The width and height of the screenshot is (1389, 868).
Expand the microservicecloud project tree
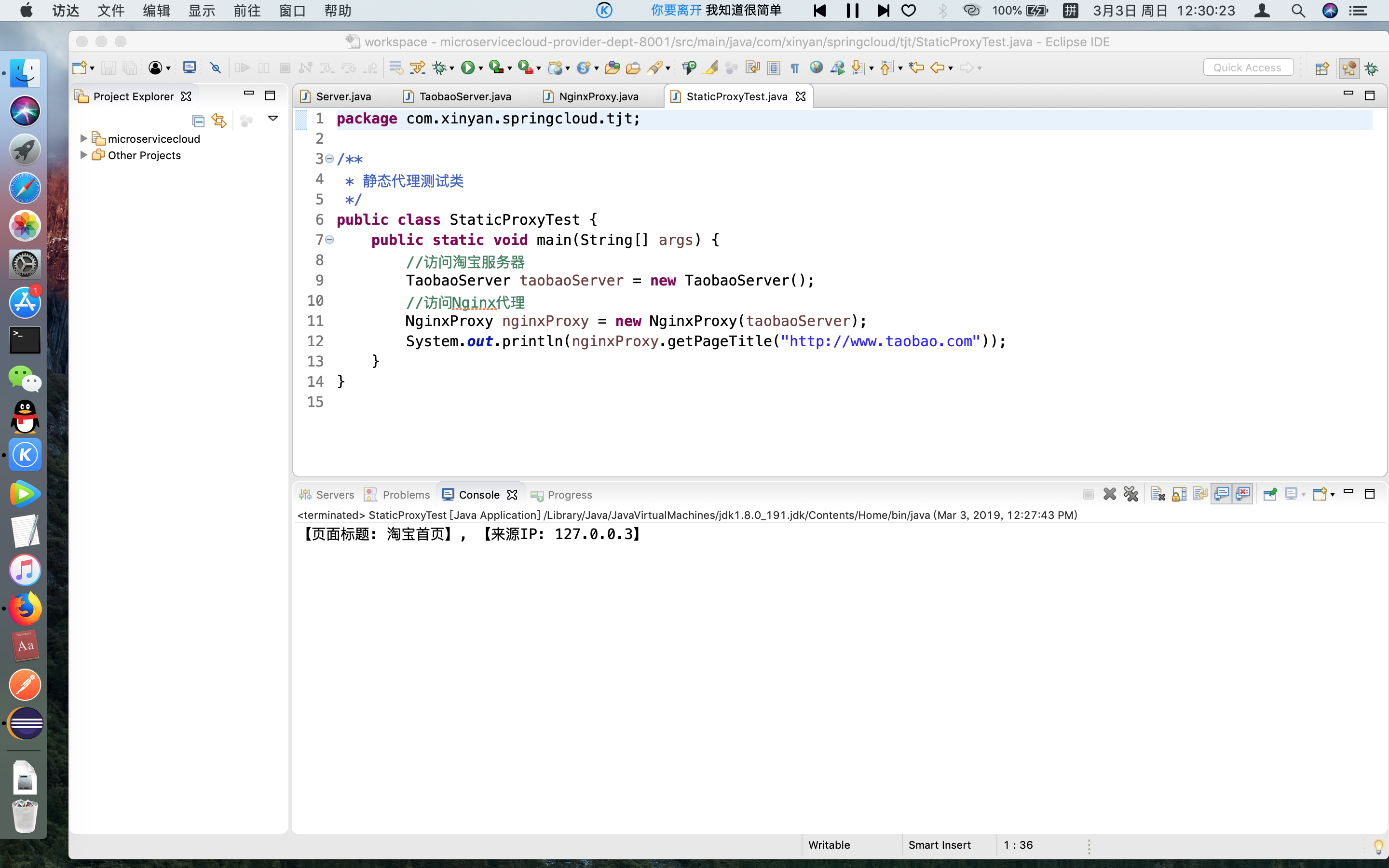click(x=84, y=138)
